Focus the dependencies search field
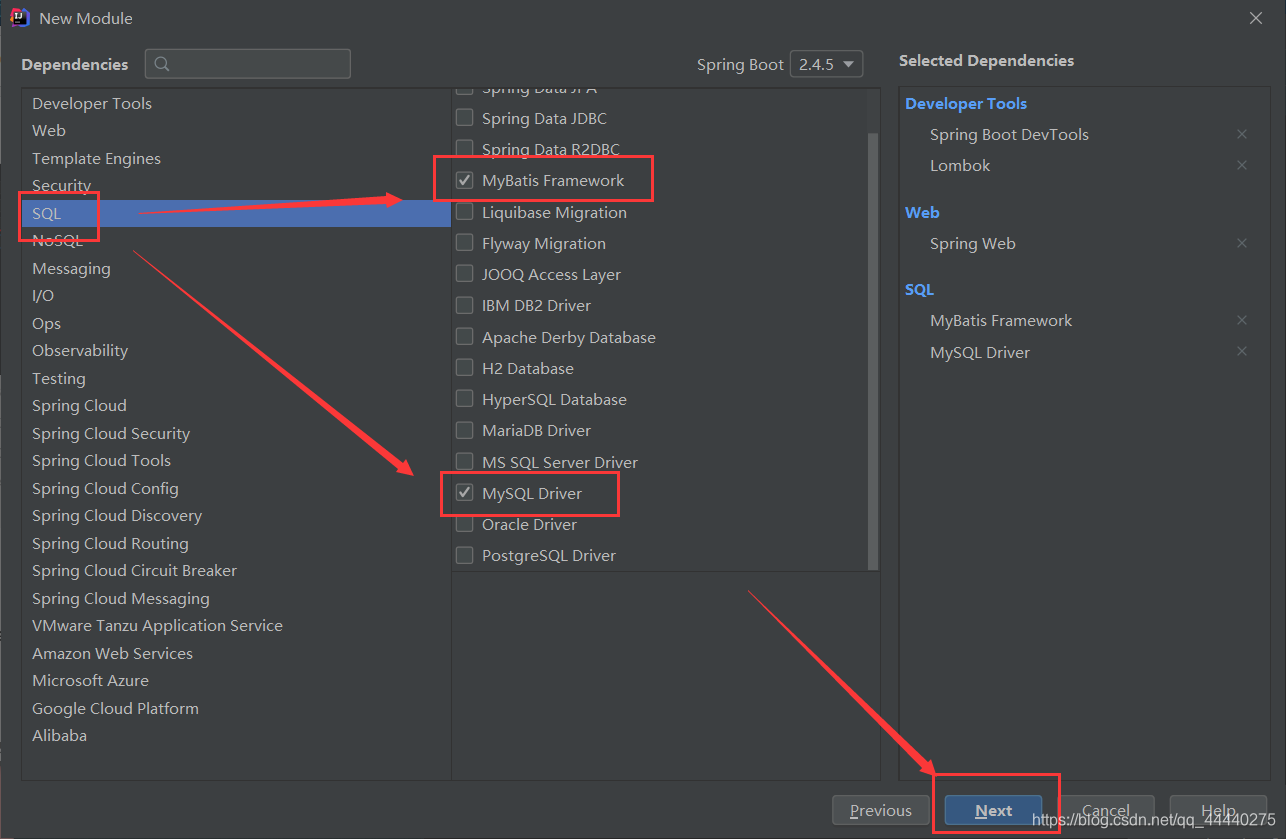 (x=248, y=64)
